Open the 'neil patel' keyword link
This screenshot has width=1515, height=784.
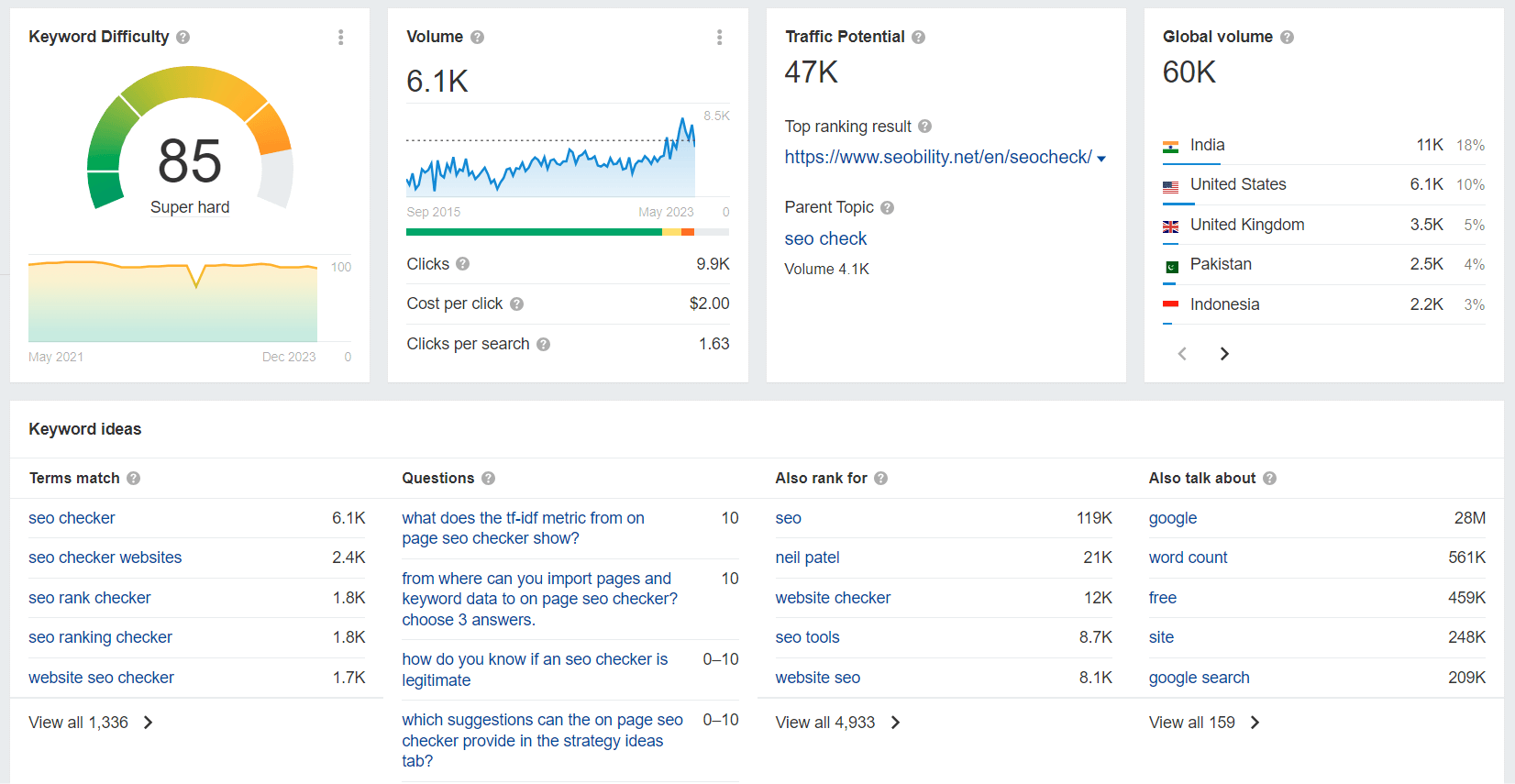tap(807, 558)
